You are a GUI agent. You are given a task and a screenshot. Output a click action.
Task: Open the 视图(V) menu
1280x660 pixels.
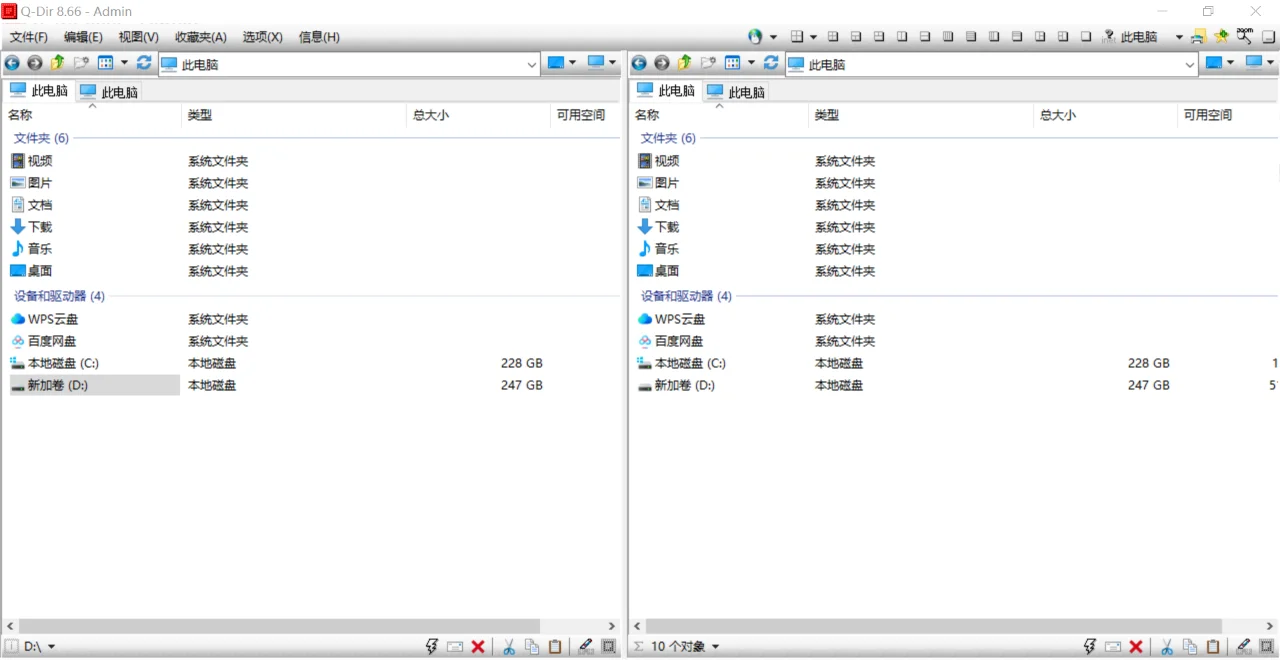coord(138,37)
